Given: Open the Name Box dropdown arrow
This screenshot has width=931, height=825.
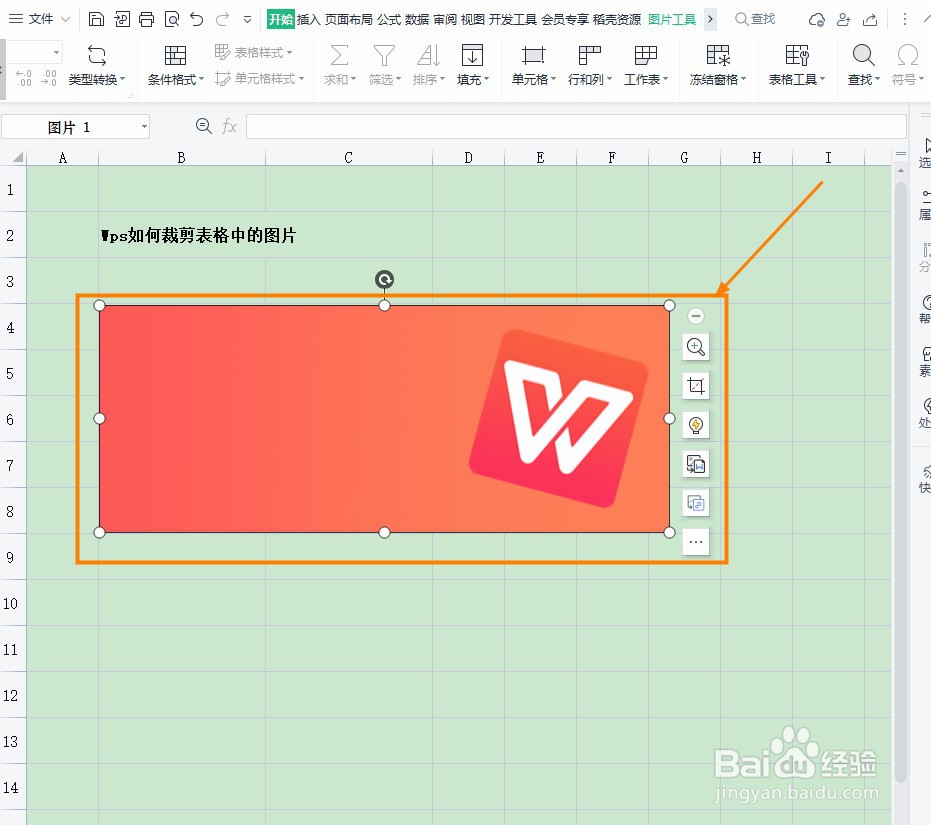Looking at the screenshot, I should 144,127.
